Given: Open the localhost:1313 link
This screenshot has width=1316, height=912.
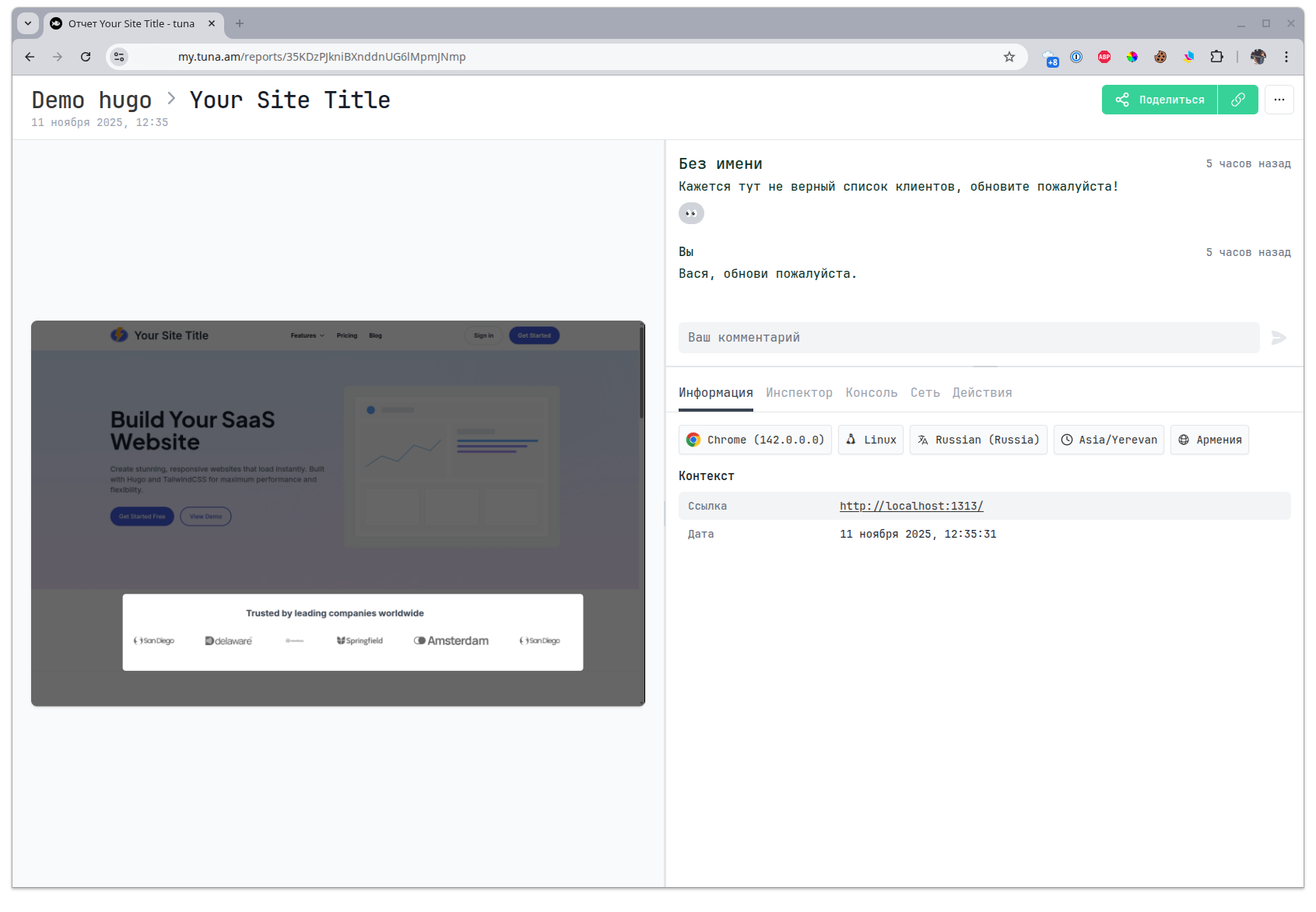Looking at the screenshot, I should coord(911,506).
